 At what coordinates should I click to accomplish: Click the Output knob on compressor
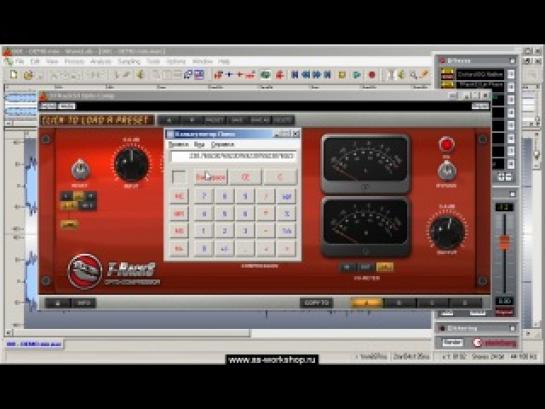(x=447, y=232)
